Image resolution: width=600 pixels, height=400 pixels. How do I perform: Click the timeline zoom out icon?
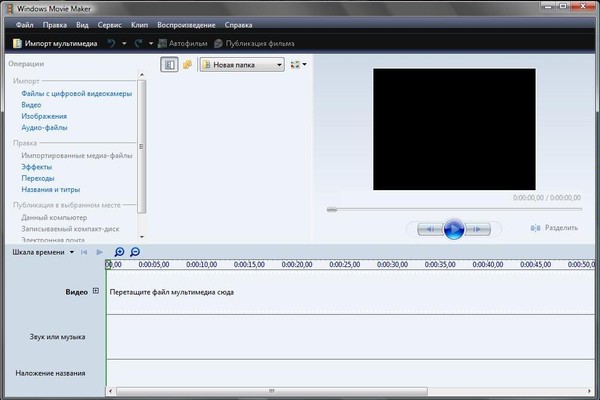click(x=135, y=252)
